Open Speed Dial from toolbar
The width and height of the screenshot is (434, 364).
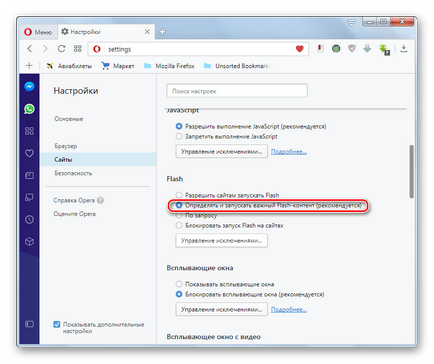click(78, 49)
